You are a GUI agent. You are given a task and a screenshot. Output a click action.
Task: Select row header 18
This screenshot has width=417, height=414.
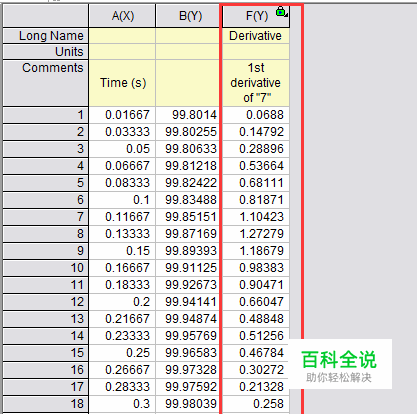click(x=46, y=404)
